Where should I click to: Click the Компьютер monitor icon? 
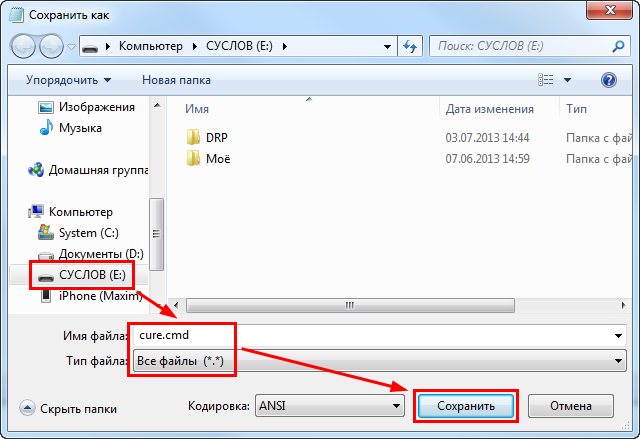point(36,211)
